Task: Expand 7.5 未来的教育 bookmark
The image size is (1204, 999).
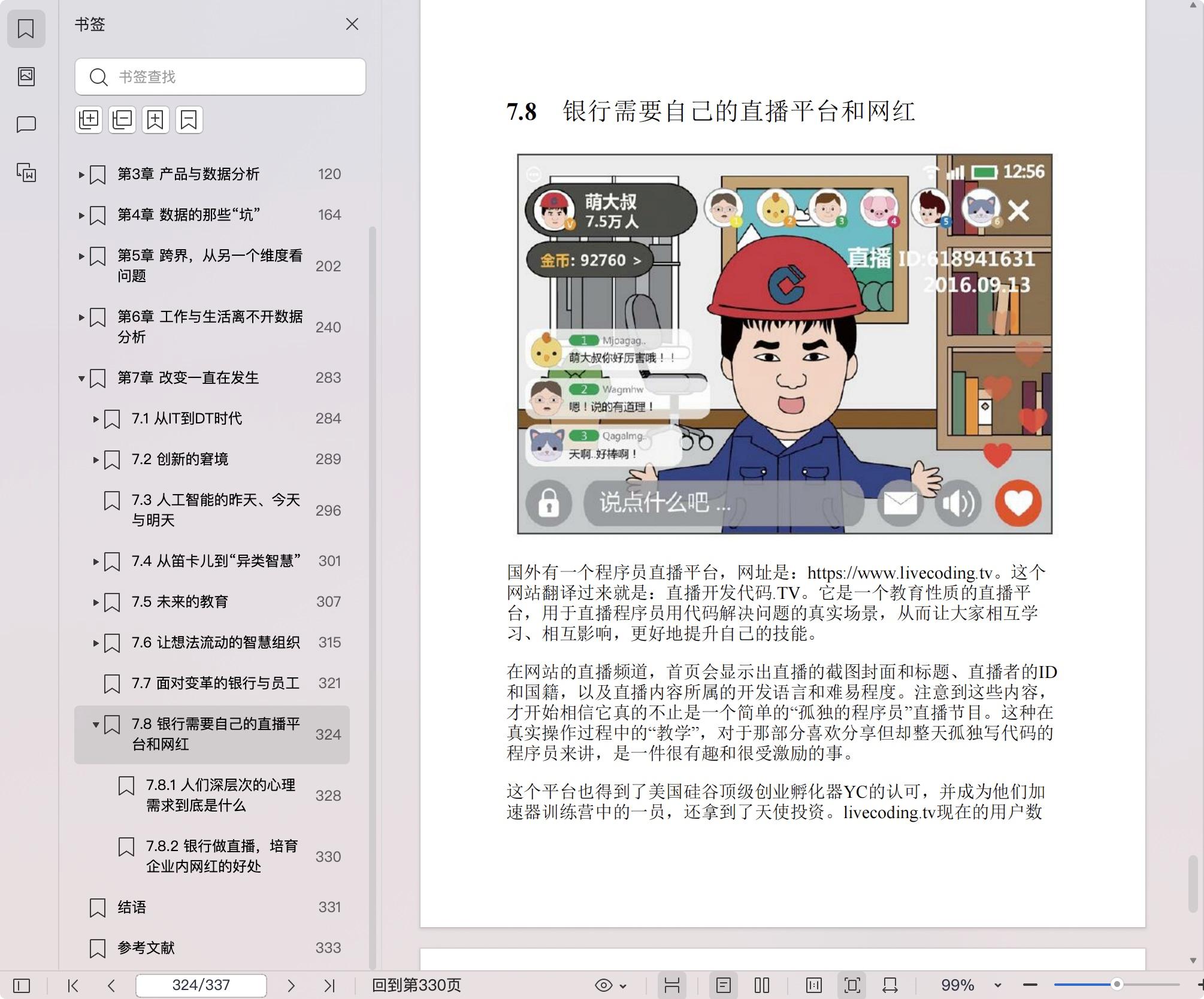Action: [95, 602]
